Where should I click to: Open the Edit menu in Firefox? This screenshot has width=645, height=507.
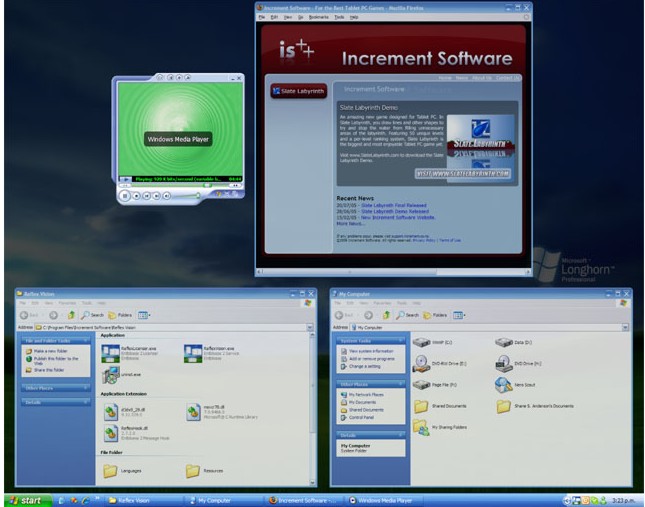click(x=274, y=17)
